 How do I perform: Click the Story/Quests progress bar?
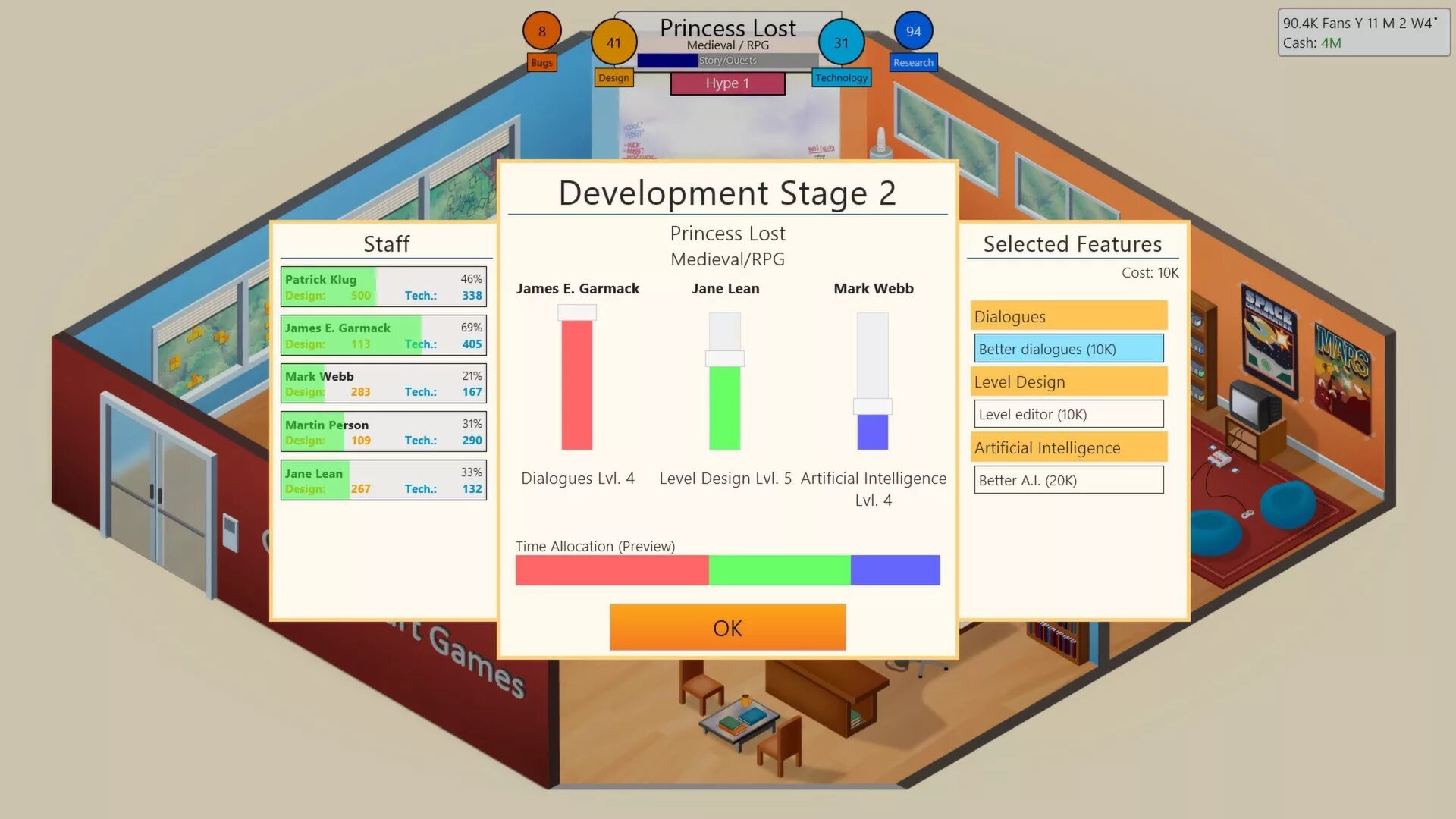click(727, 60)
